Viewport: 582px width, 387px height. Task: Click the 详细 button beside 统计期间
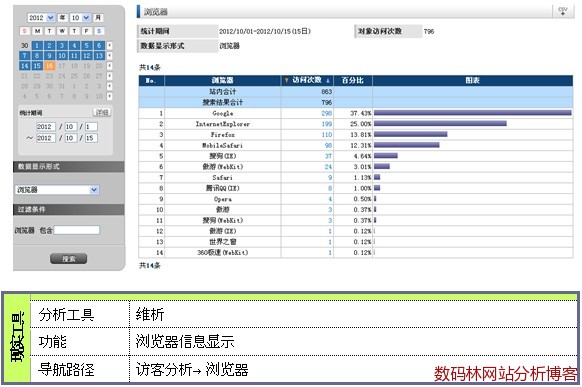coord(101,112)
